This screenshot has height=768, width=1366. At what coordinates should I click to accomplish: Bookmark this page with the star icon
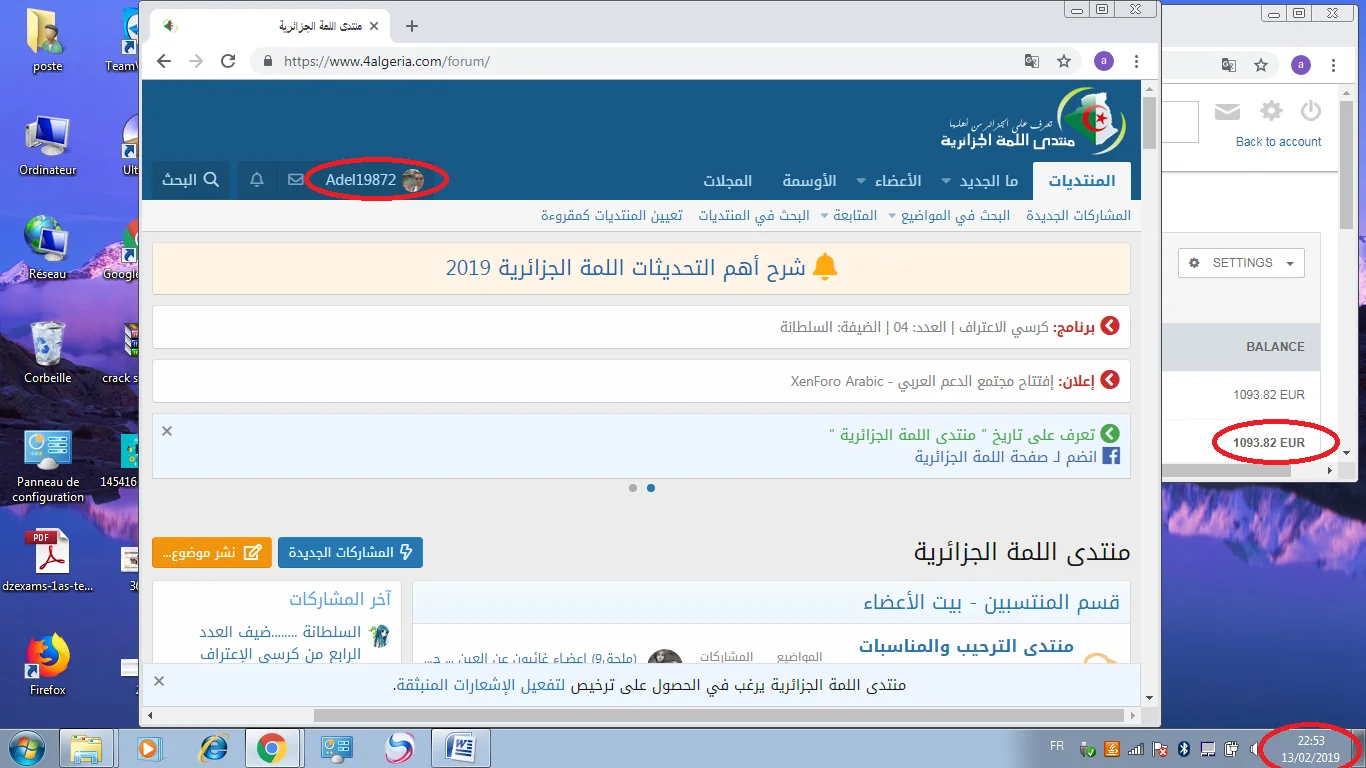(x=1064, y=61)
